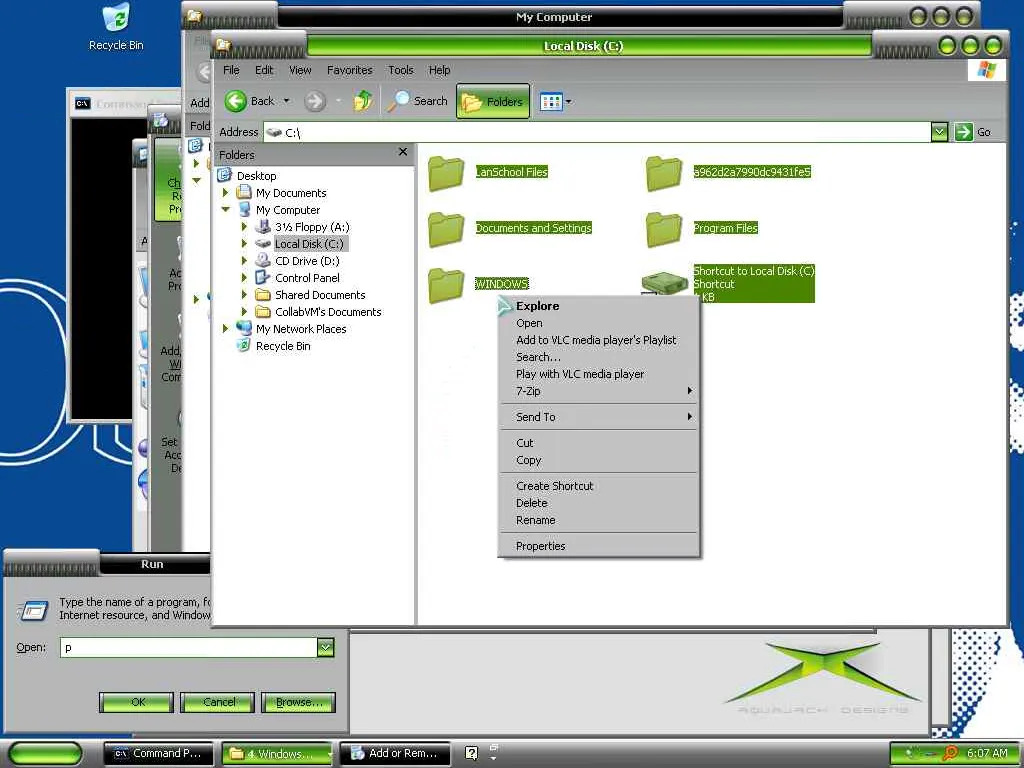Expand Local Disk (C:) tree node
The height and width of the screenshot is (768, 1024).
[x=244, y=244]
